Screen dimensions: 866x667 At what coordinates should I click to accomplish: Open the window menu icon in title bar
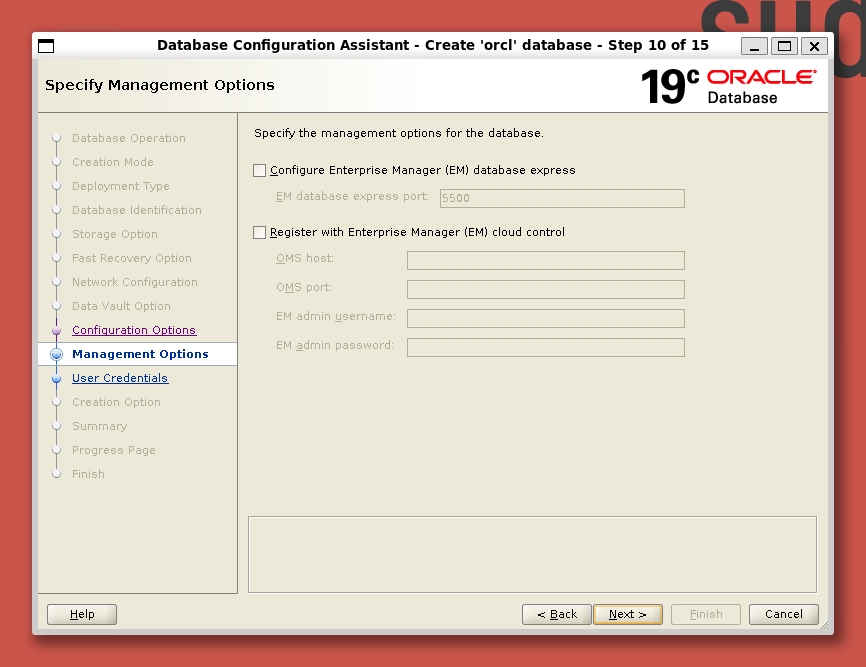coord(46,46)
